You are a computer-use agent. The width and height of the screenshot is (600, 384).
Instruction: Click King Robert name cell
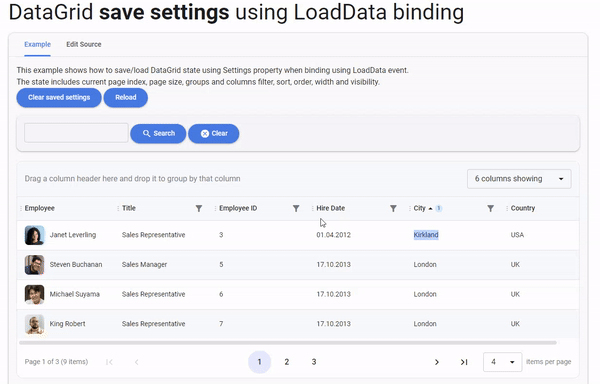[67, 324]
